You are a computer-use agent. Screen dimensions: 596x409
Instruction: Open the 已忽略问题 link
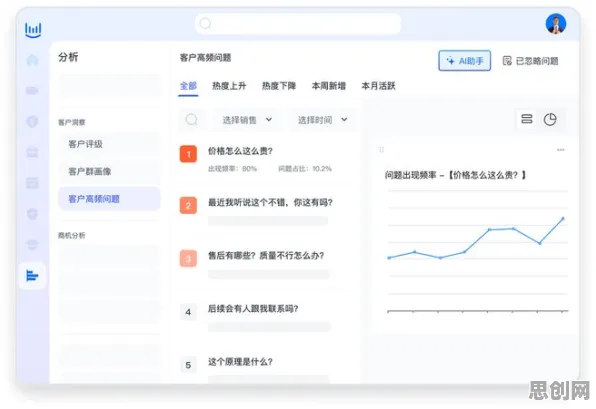click(x=531, y=61)
